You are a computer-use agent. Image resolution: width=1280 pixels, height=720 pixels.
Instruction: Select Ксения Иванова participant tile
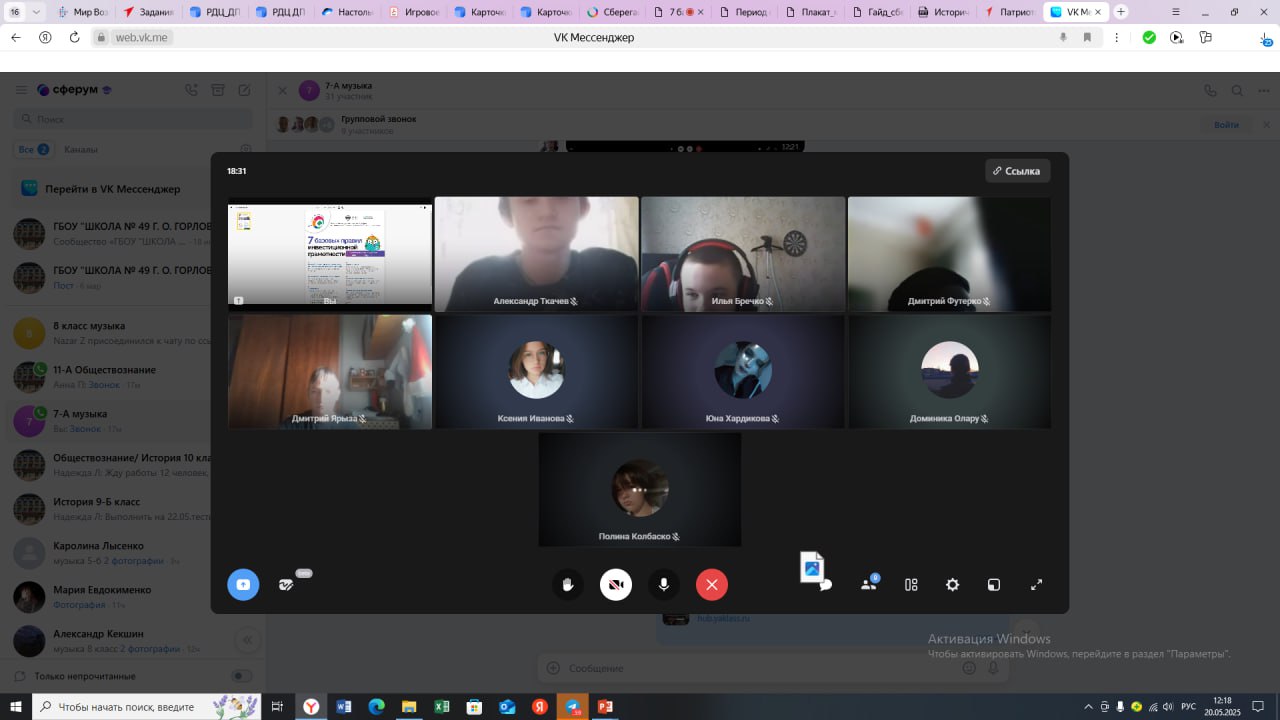click(x=536, y=372)
